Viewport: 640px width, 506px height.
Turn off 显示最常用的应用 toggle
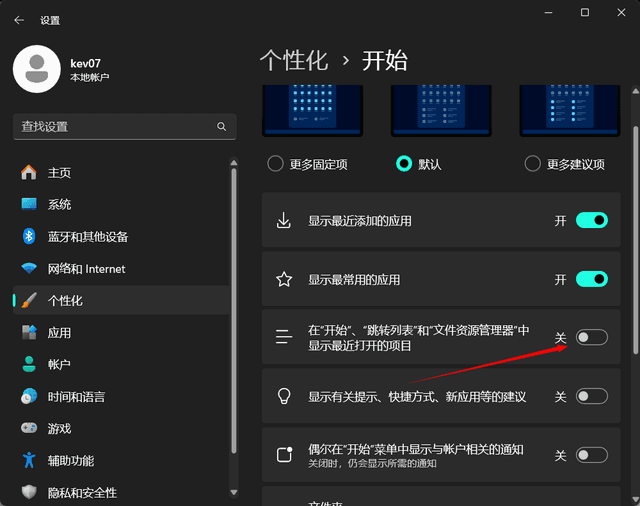[591, 280]
